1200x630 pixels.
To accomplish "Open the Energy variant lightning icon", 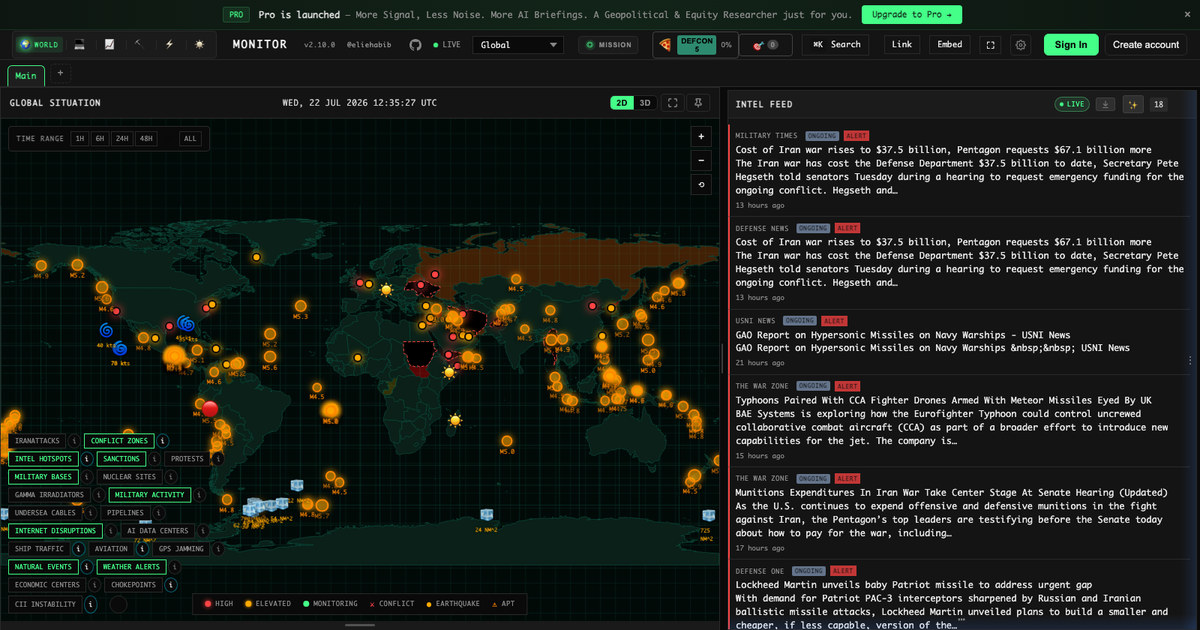I will (169, 45).
